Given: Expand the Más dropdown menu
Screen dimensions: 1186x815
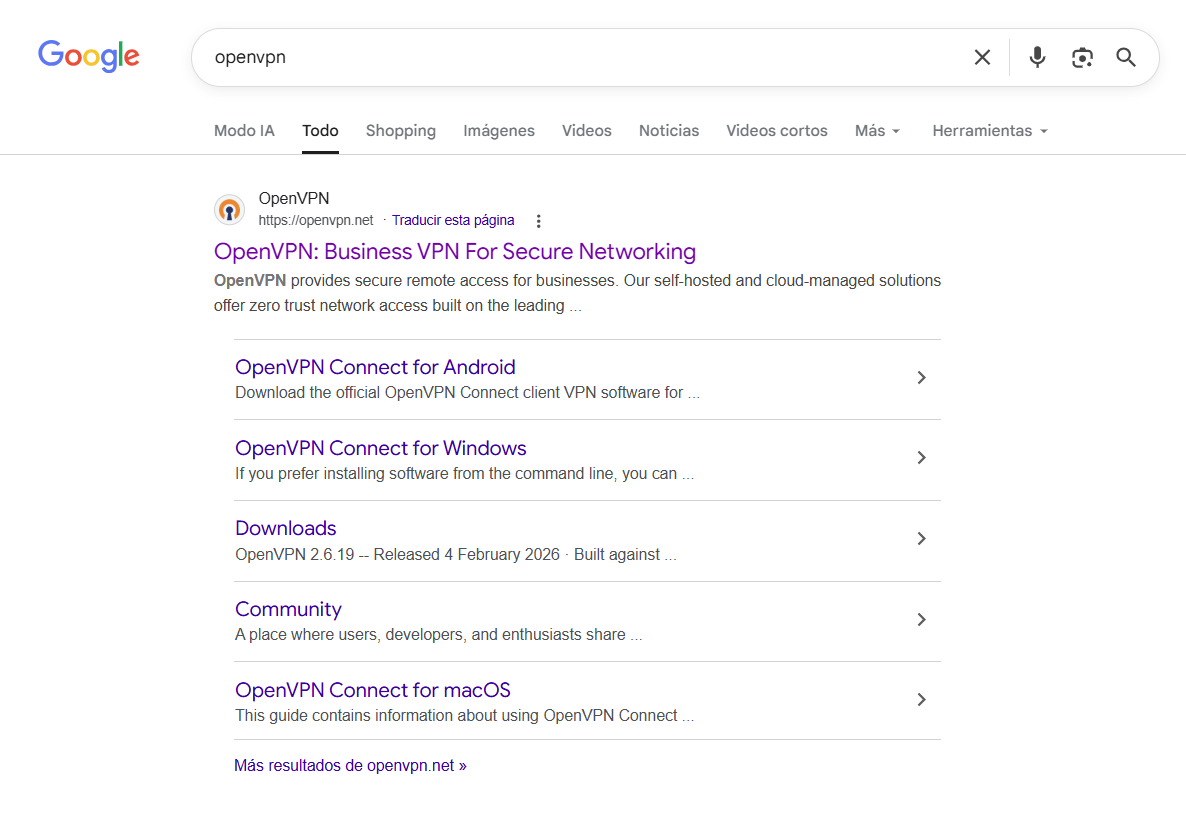Looking at the screenshot, I should pos(877,131).
